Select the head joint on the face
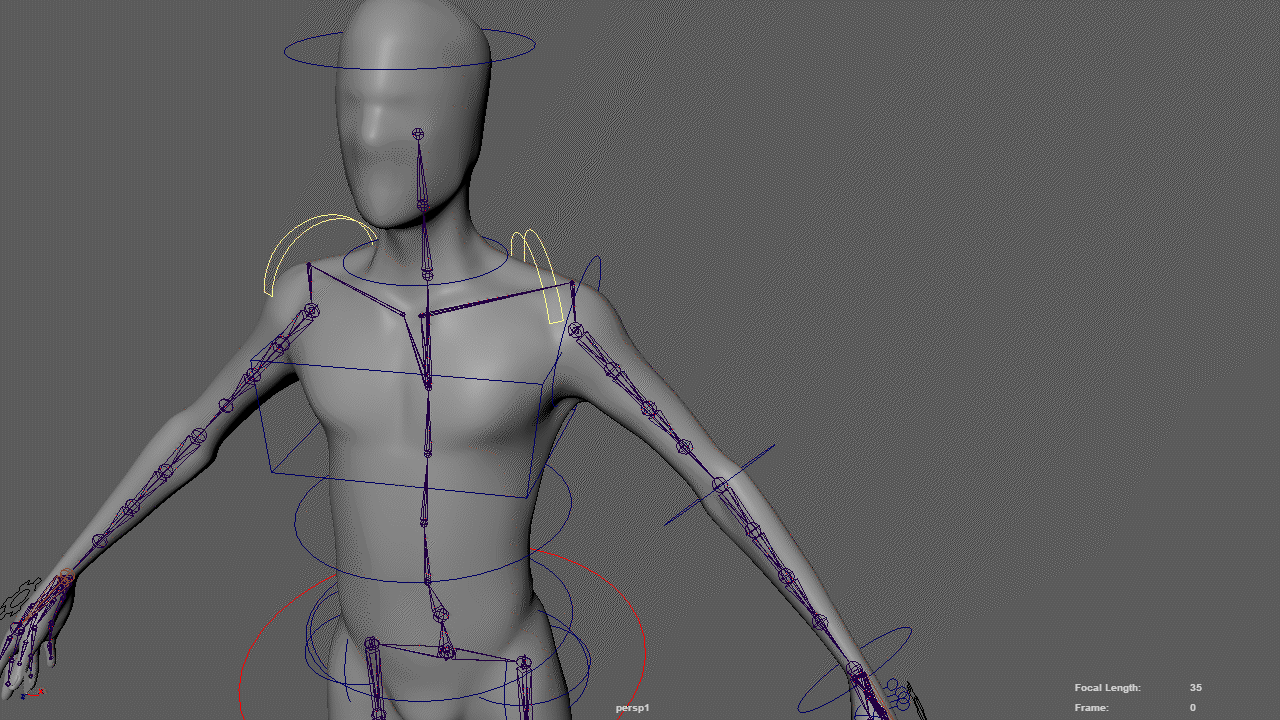 coord(418,134)
